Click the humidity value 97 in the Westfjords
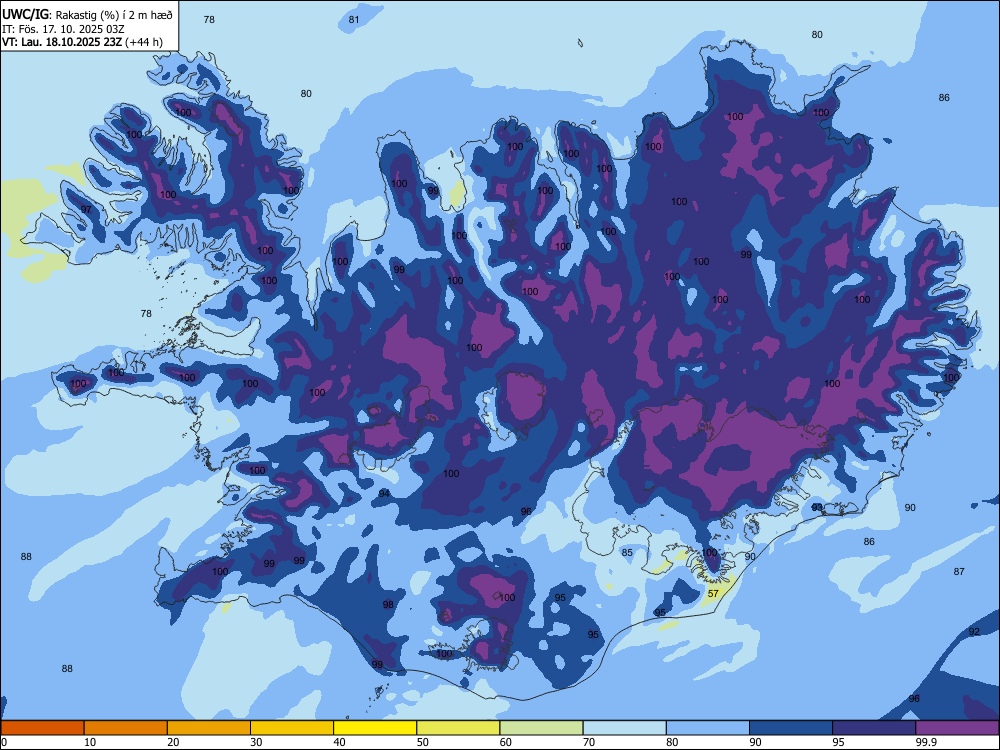Viewport: 1000px width, 750px height. click(x=86, y=210)
